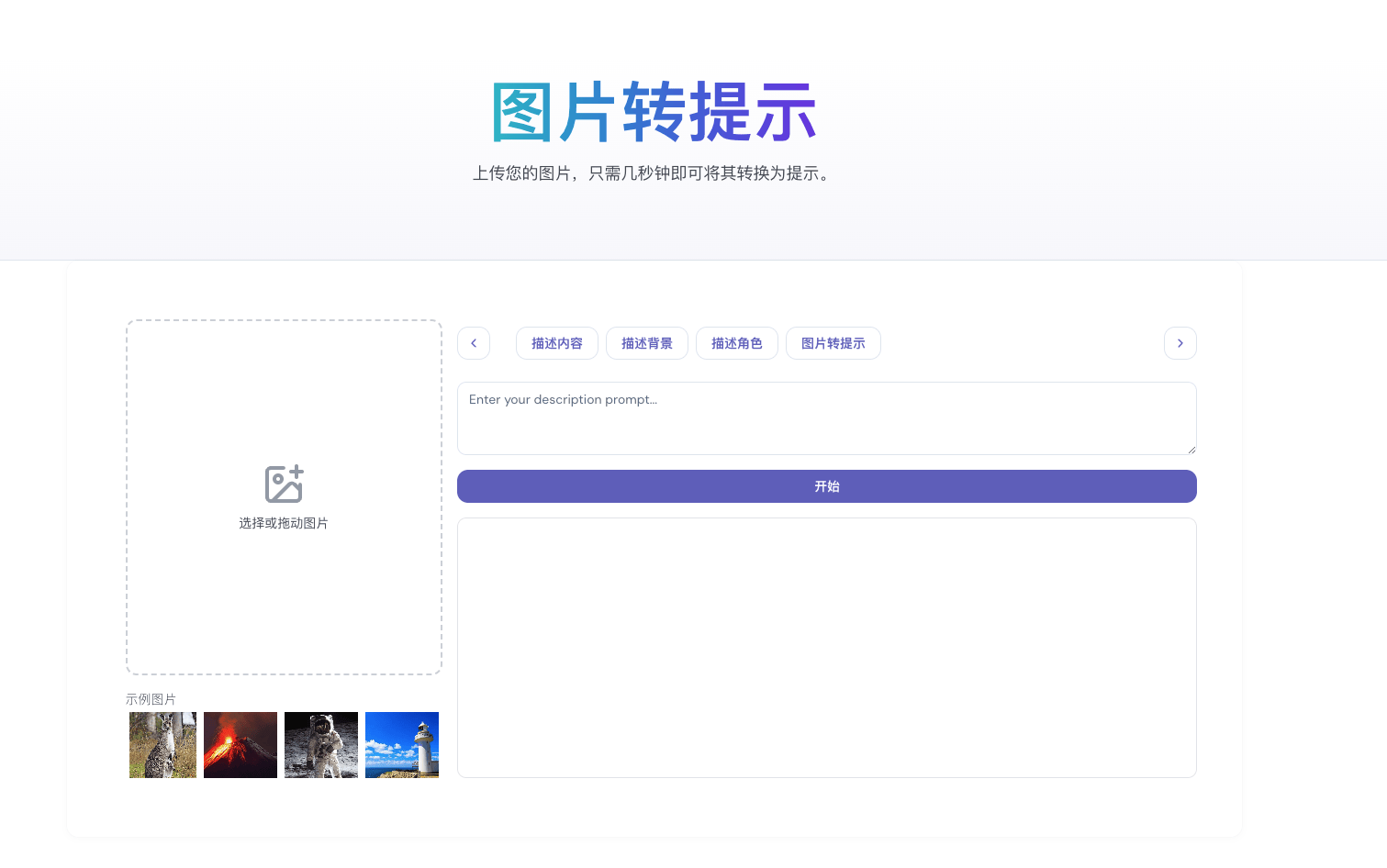Click the 示例图片 label
The width and height of the screenshot is (1387, 868).
(151, 699)
